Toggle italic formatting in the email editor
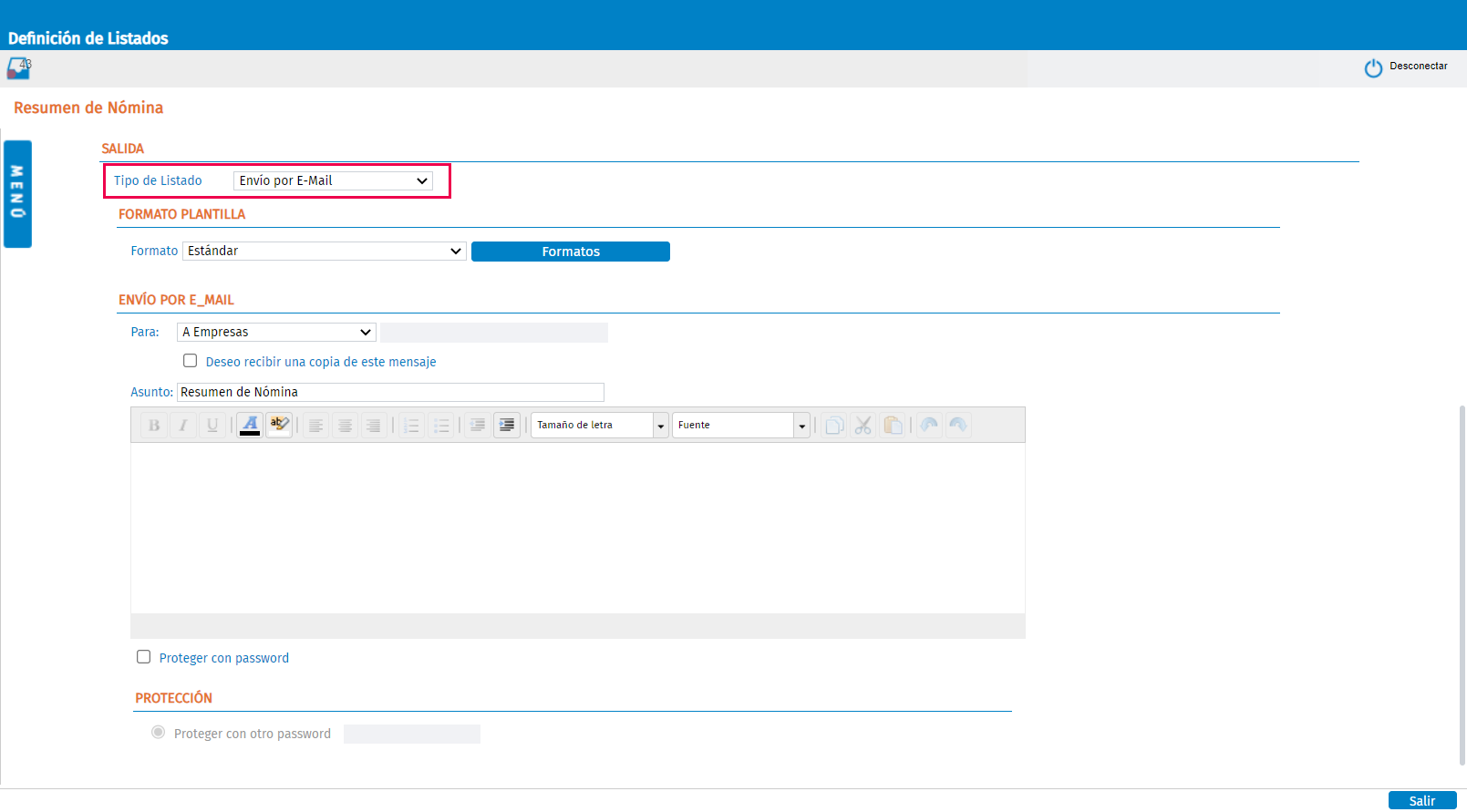 183,425
